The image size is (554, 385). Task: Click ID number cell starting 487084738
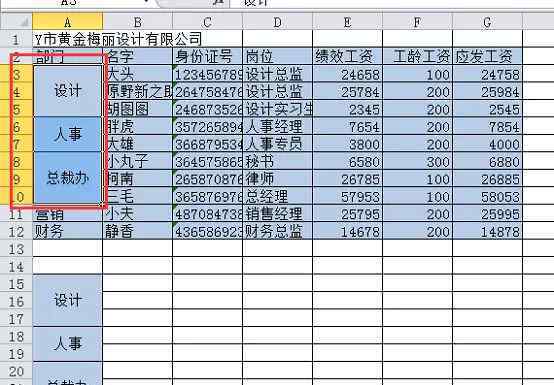pos(207,214)
